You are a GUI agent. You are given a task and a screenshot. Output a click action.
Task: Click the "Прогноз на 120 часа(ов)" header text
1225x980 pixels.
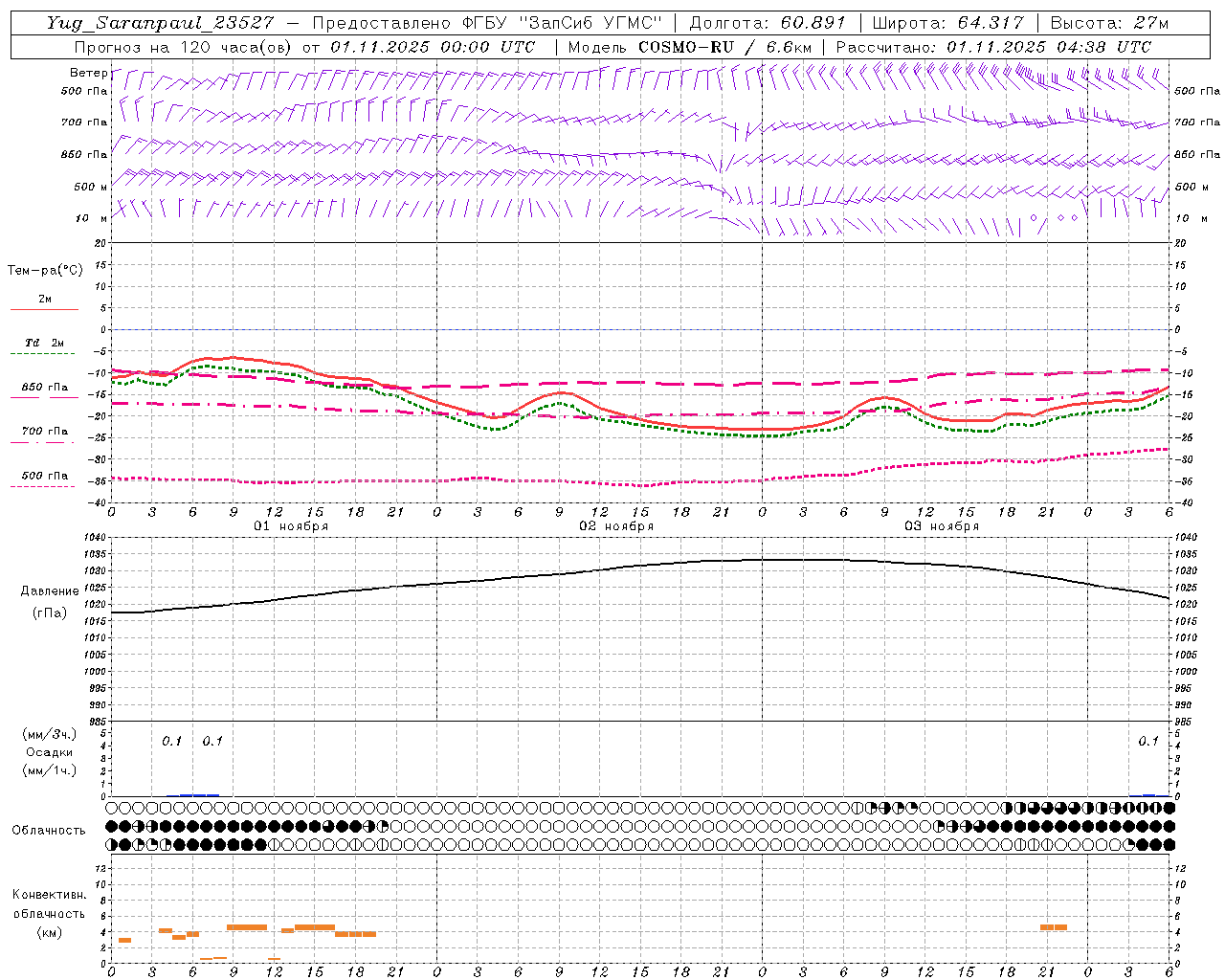tap(183, 47)
